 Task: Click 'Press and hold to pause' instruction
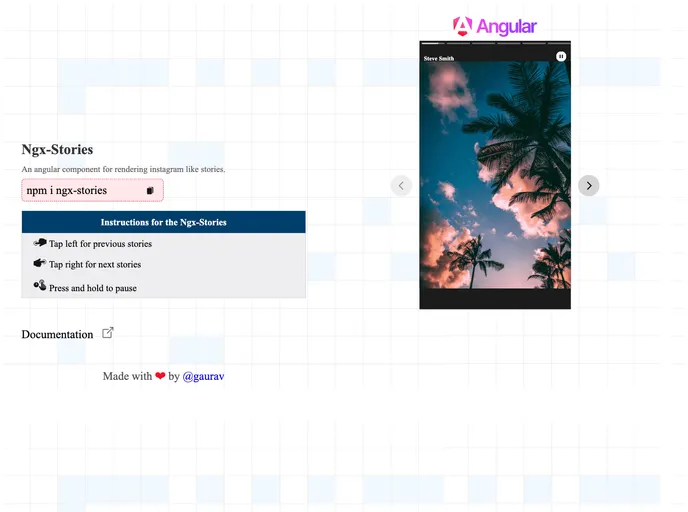click(93, 288)
